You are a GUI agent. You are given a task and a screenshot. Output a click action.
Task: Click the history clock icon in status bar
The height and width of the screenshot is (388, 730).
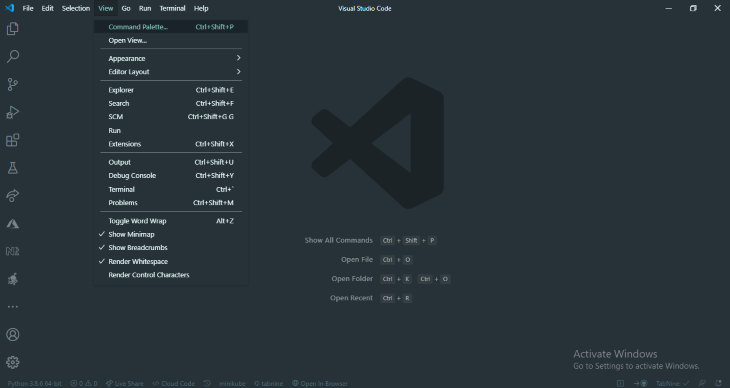point(207,383)
